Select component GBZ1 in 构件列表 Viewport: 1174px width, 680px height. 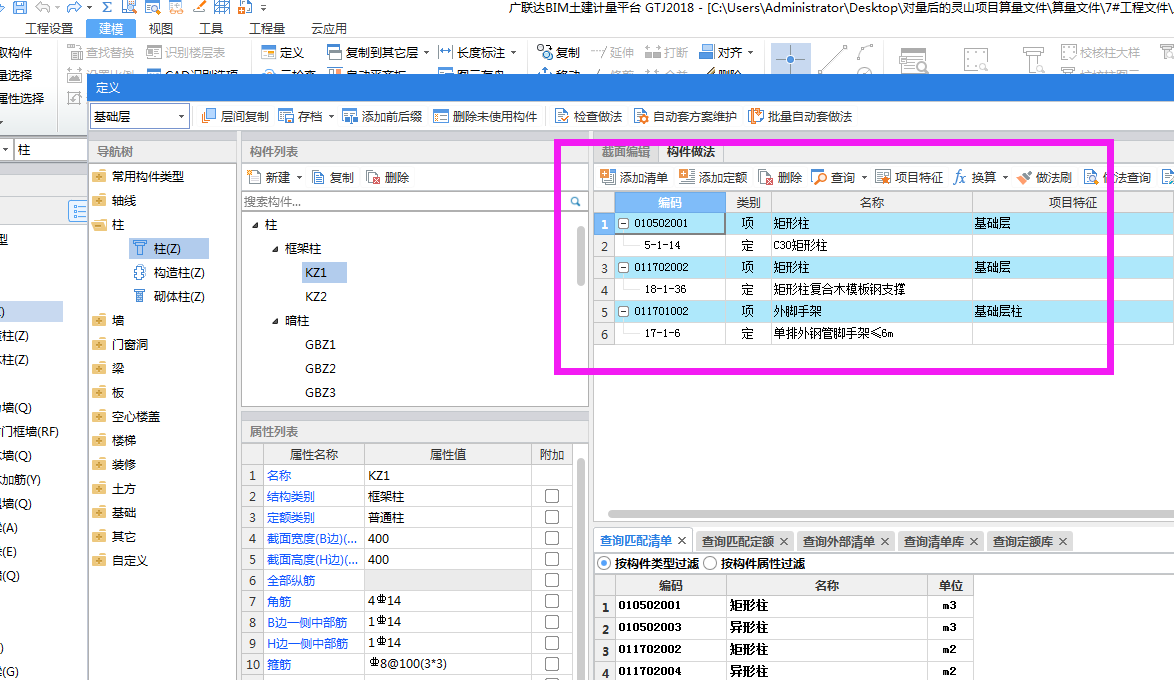pos(320,344)
